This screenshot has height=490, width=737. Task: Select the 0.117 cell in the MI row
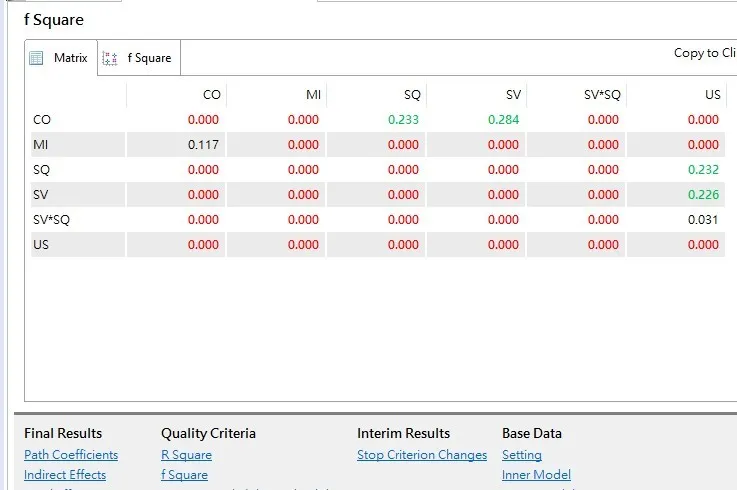click(x=203, y=145)
